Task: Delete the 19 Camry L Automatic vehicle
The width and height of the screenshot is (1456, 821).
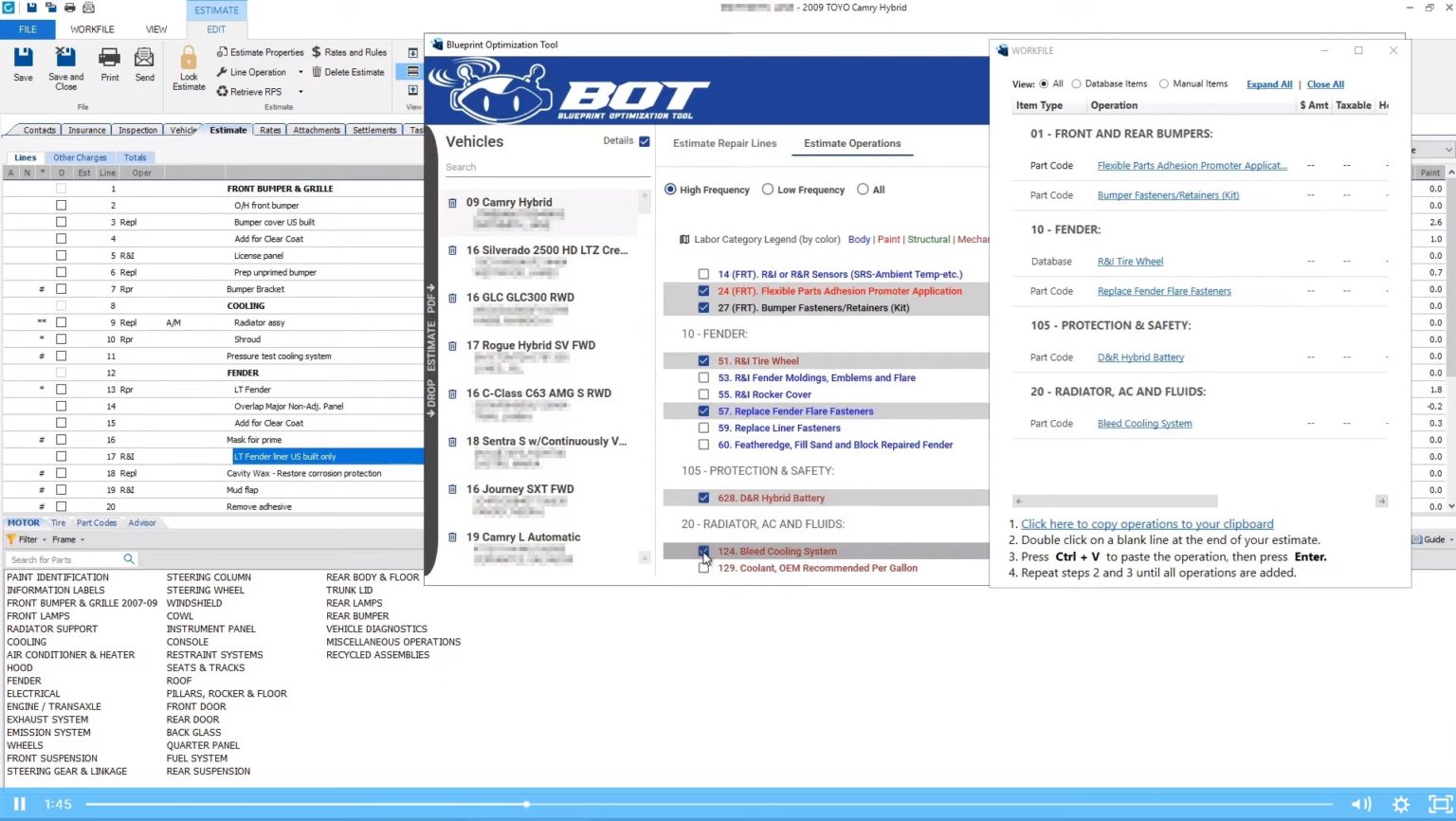Action: 452,538
